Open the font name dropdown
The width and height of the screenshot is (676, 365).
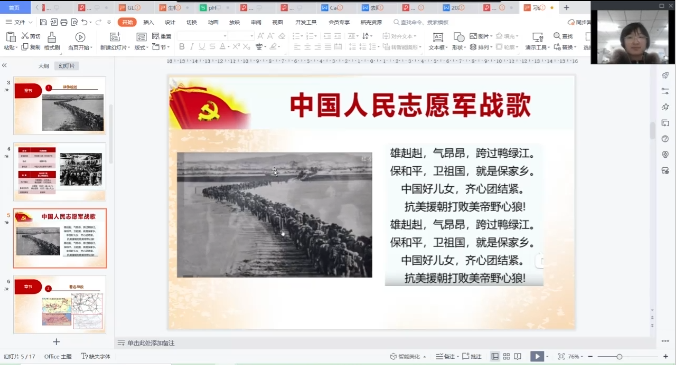[202, 36]
